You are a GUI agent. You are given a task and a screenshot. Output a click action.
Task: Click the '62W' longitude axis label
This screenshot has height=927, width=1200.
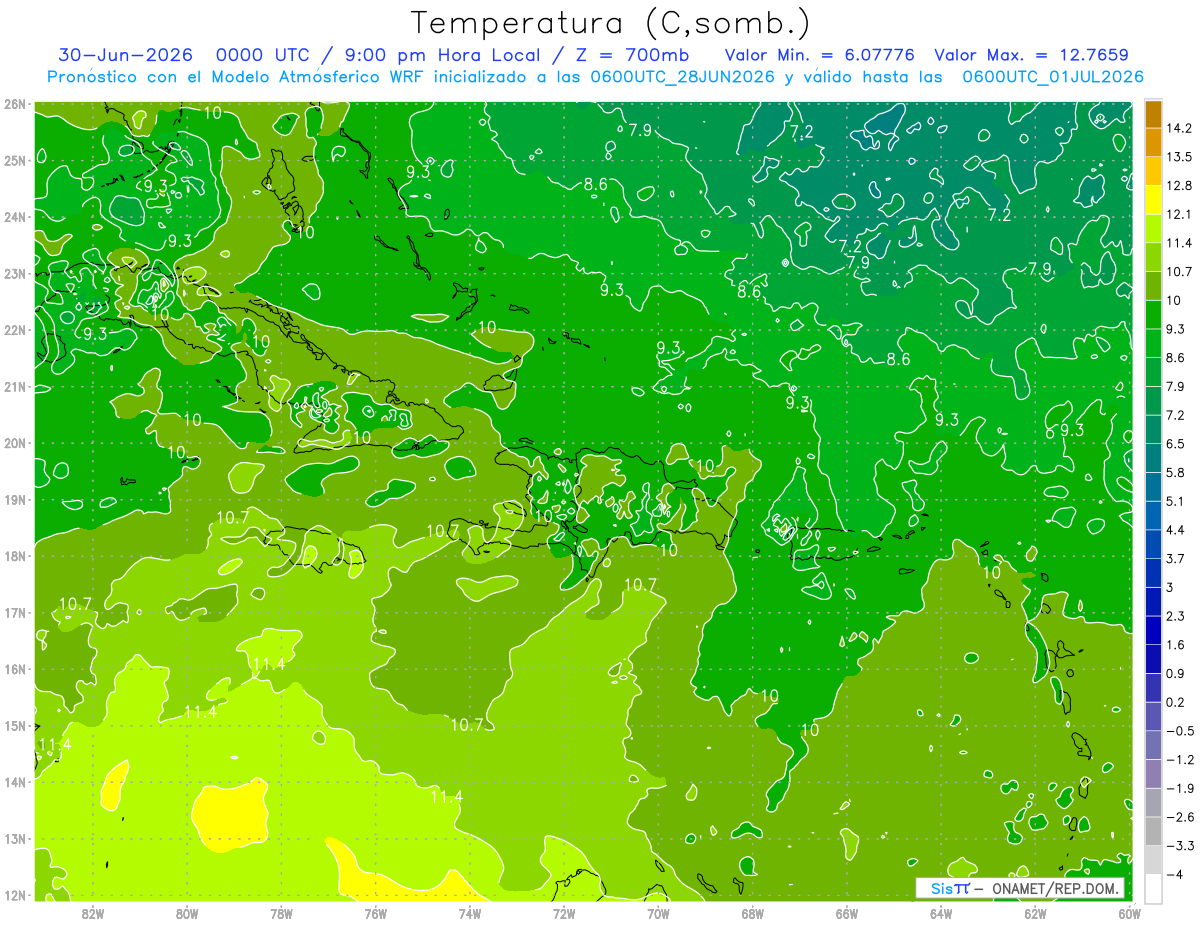pos(1035,913)
